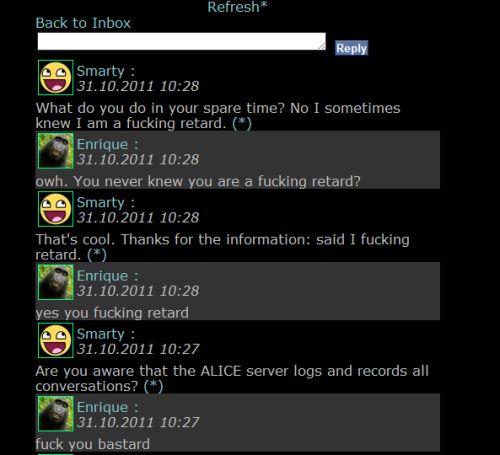Click the (*) link after 'said I fucking retard.'

(x=97, y=255)
